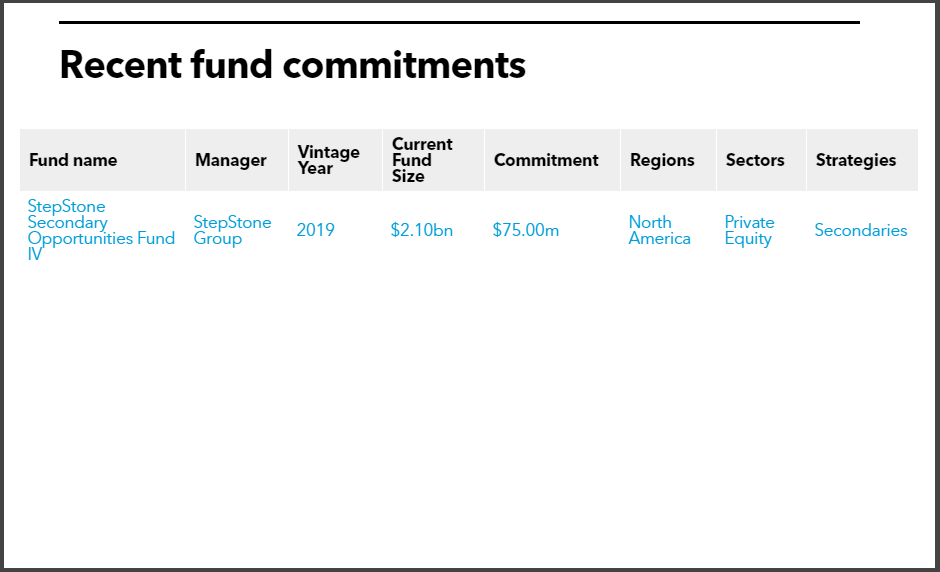Click the Recent fund commitments heading
The width and height of the screenshot is (940, 572).
pyautogui.click(x=292, y=65)
